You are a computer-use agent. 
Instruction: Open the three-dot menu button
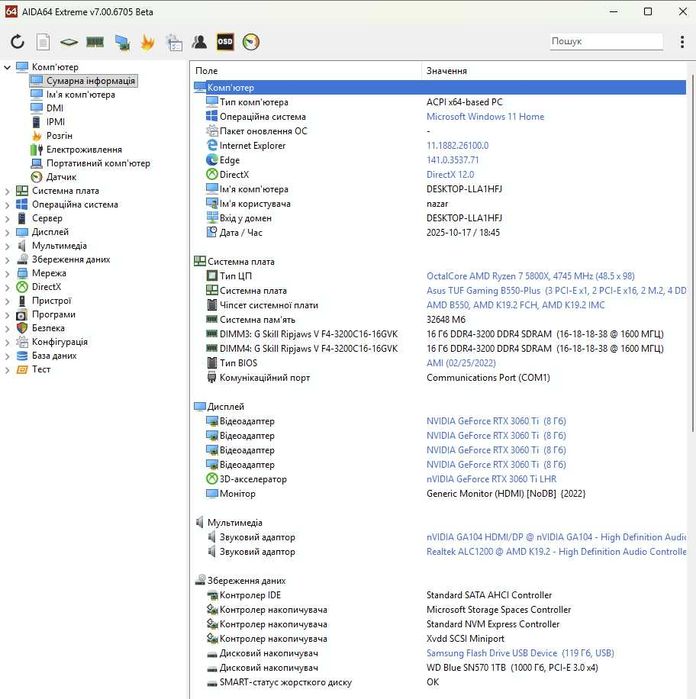tap(682, 41)
